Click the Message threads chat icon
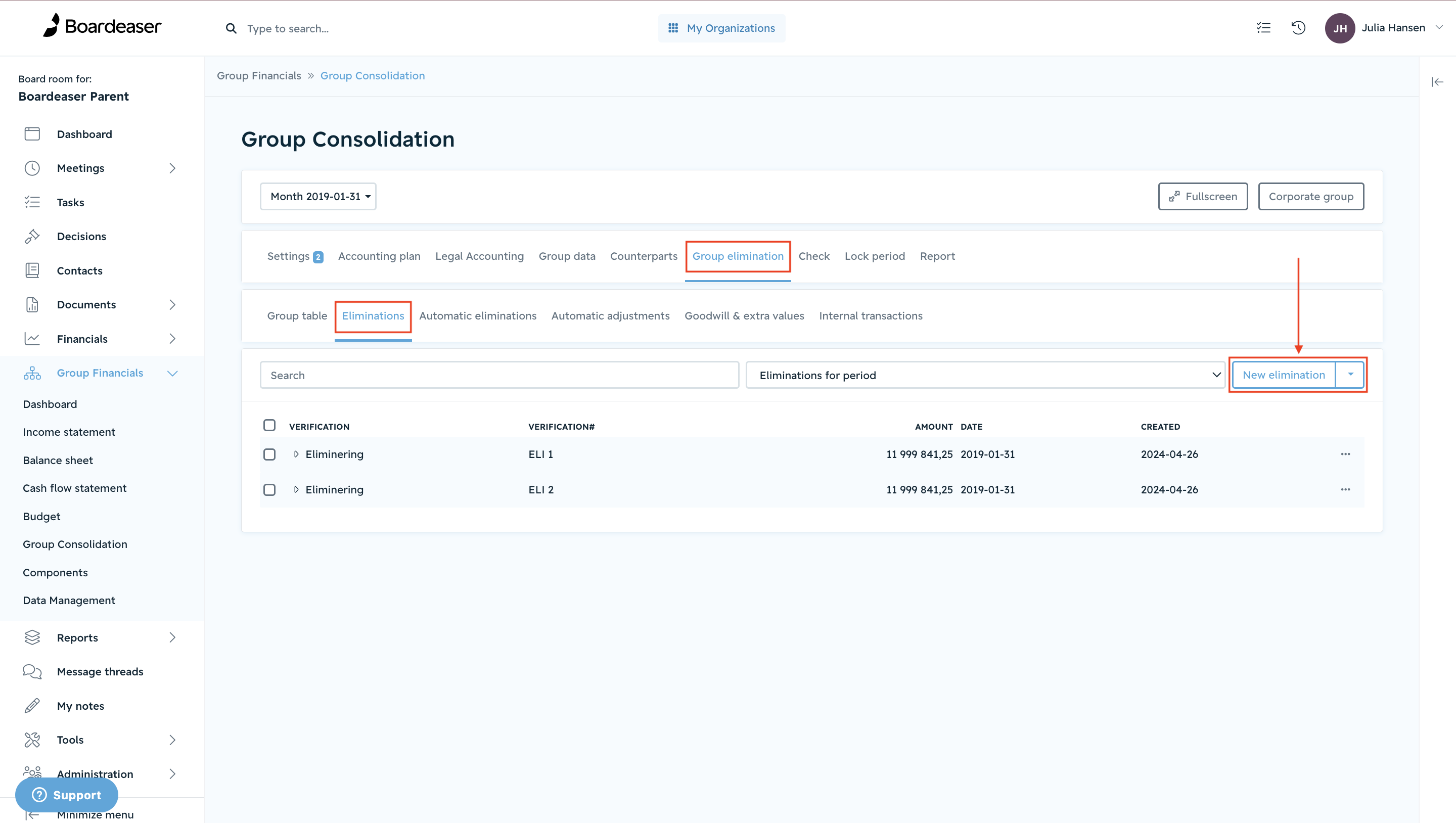This screenshot has height=823, width=1456. pos(32,671)
